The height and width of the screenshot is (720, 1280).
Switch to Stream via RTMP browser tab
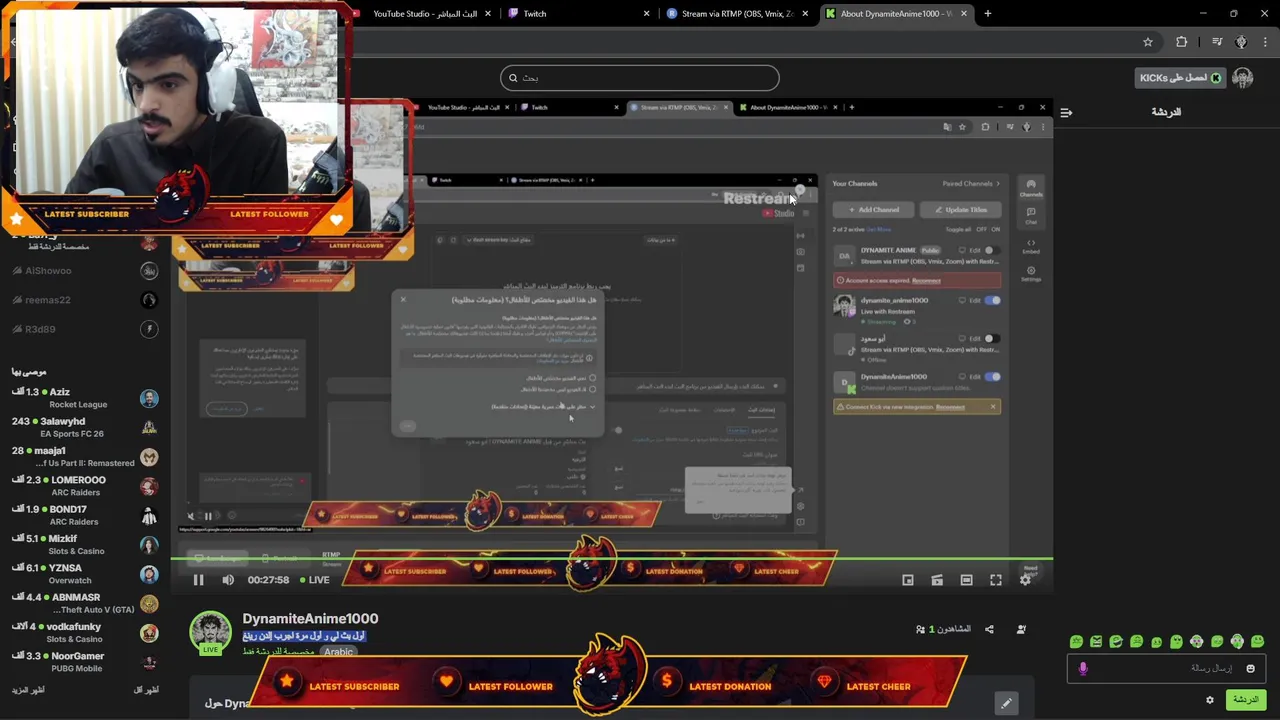tap(737, 14)
